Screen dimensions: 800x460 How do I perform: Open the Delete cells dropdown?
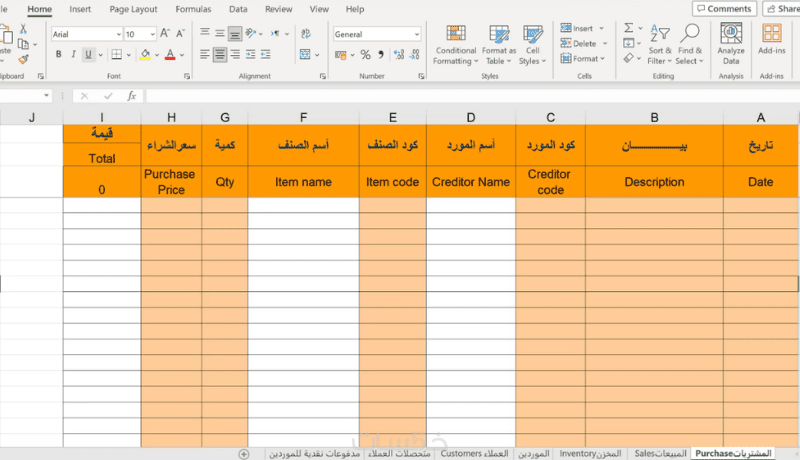pos(605,43)
